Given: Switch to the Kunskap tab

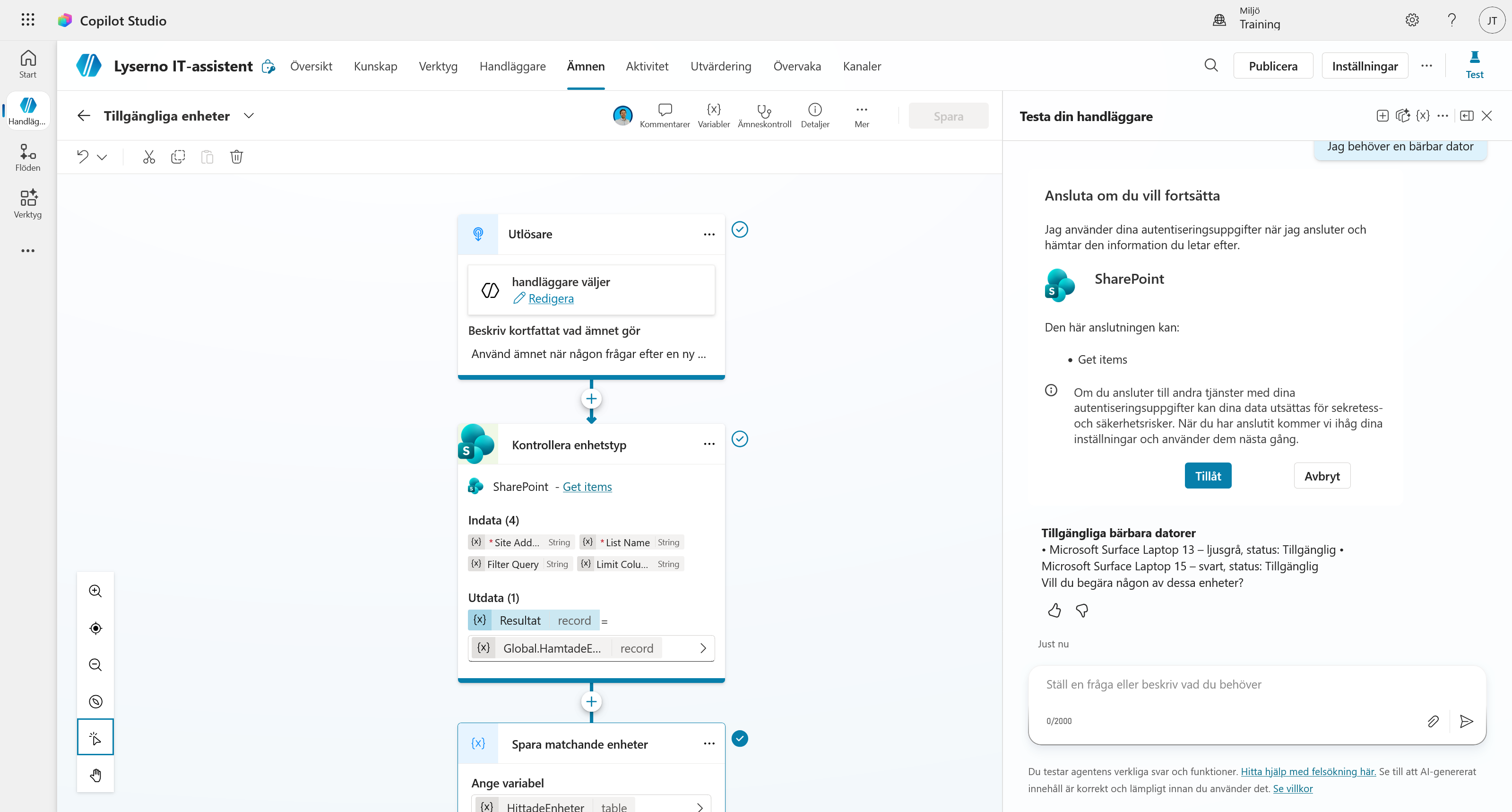Looking at the screenshot, I should [375, 66].
